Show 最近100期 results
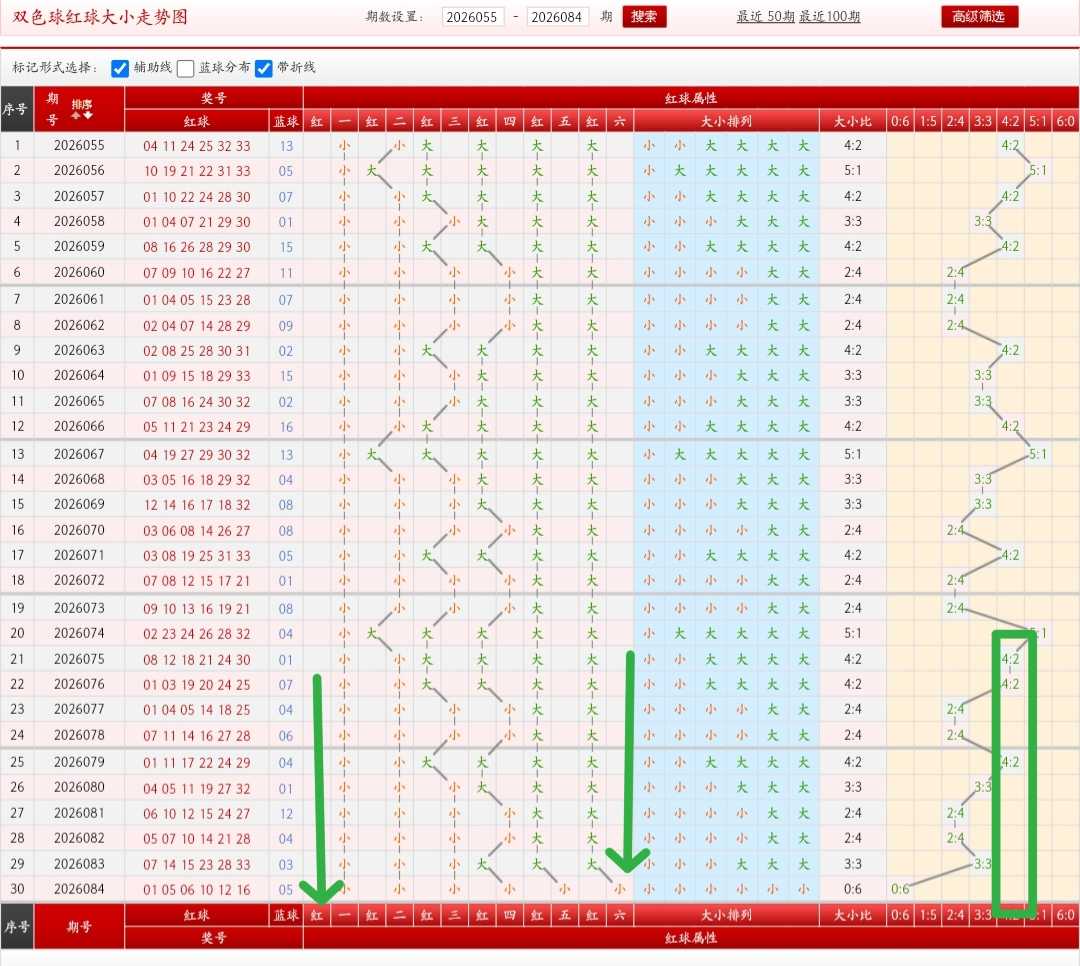This screenshot has width=1080, height=966. pyautogui.click(x=830, y=17)
